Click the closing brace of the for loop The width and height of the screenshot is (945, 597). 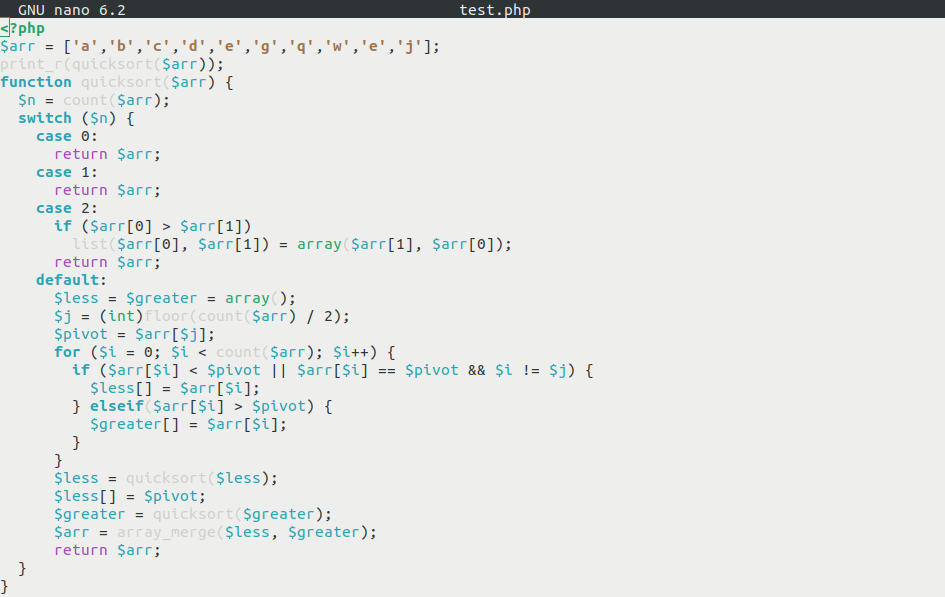tap(58, 461)
